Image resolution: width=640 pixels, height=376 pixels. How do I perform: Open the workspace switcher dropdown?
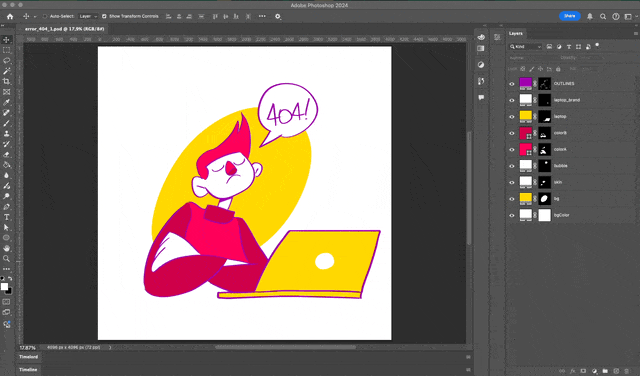(x=630, y=16)
